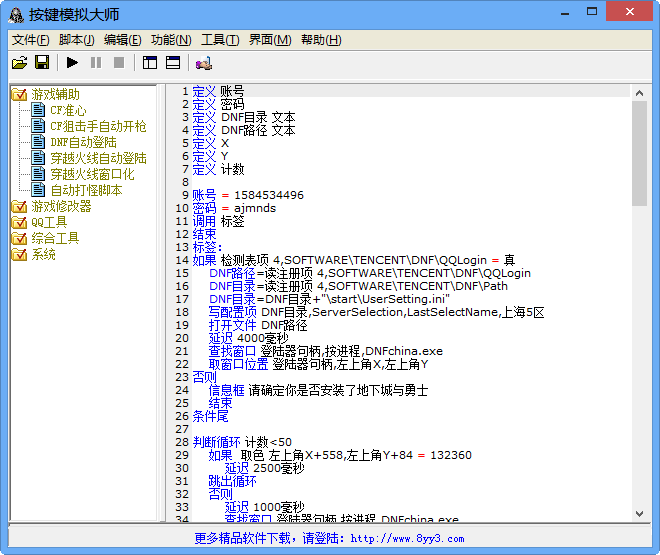This screenshot has width=660, height=555.
Task: Expand the 游戏修改器 folder
Action: (x=61, y=206)
